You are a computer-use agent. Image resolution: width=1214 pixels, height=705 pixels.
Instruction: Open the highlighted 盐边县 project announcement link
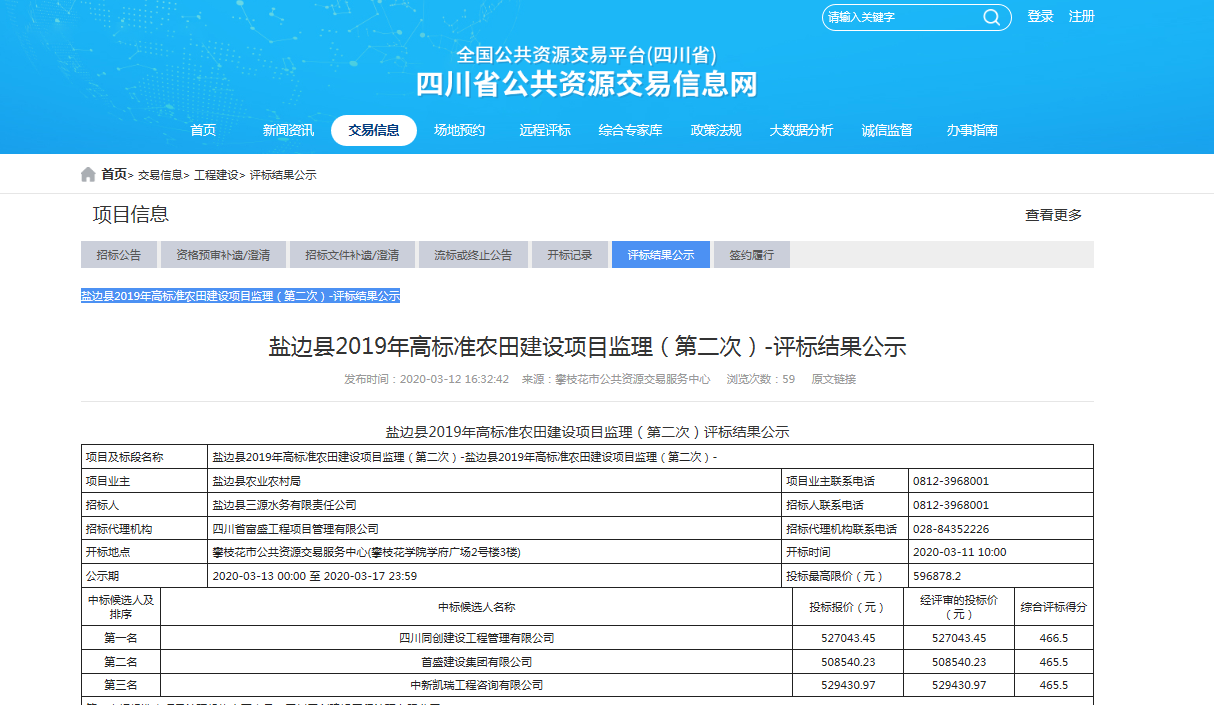tap(240, 296)
